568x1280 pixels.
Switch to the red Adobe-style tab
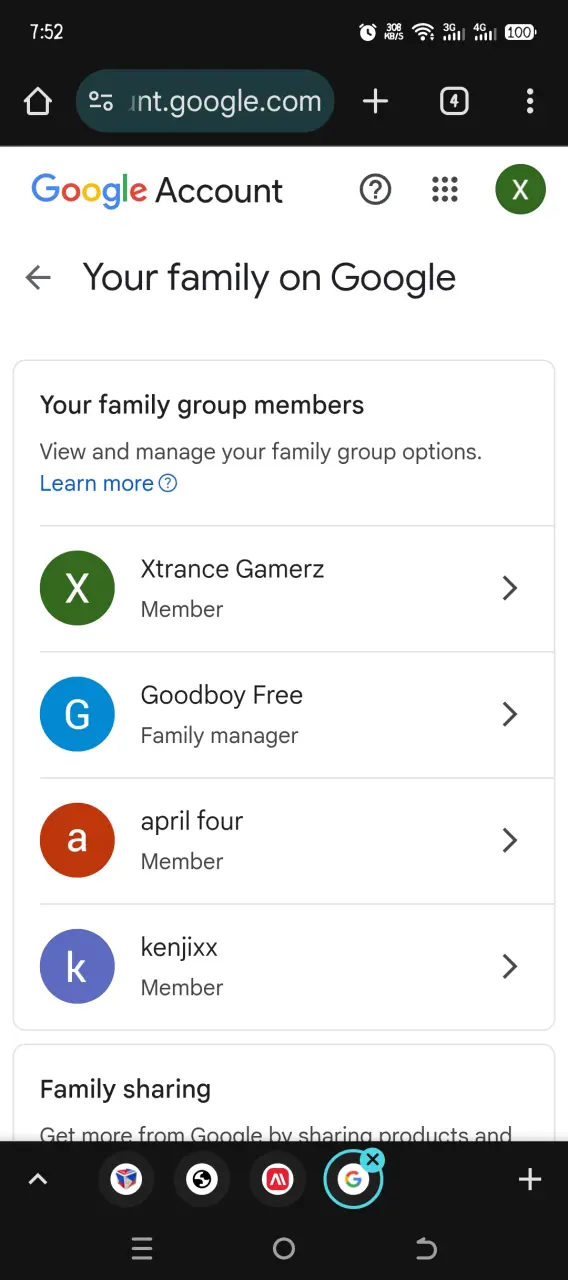(277, 1180)
